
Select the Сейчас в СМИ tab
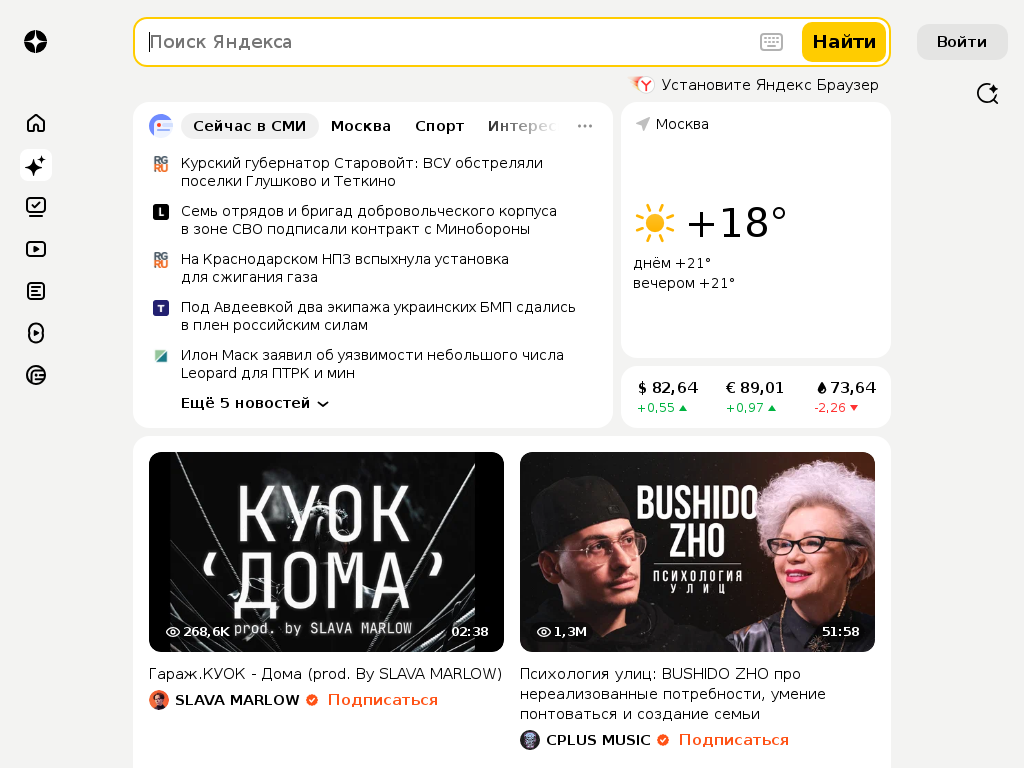[x=249, y=126]
